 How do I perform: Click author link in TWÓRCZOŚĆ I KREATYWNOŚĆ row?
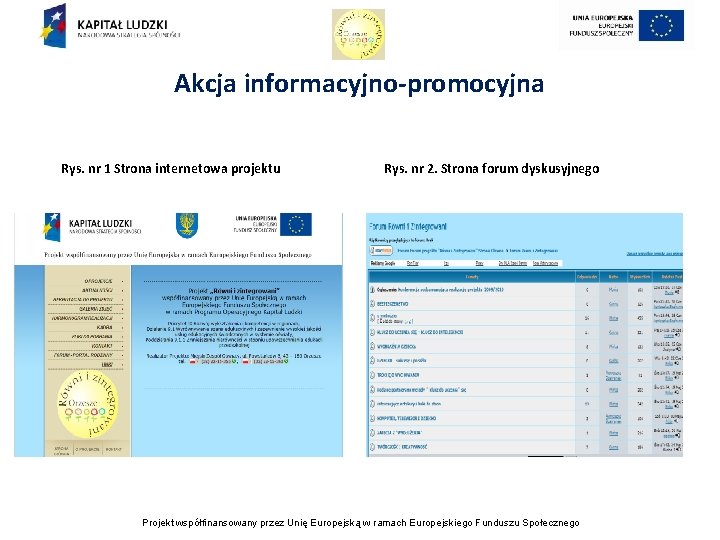[613, 447]
